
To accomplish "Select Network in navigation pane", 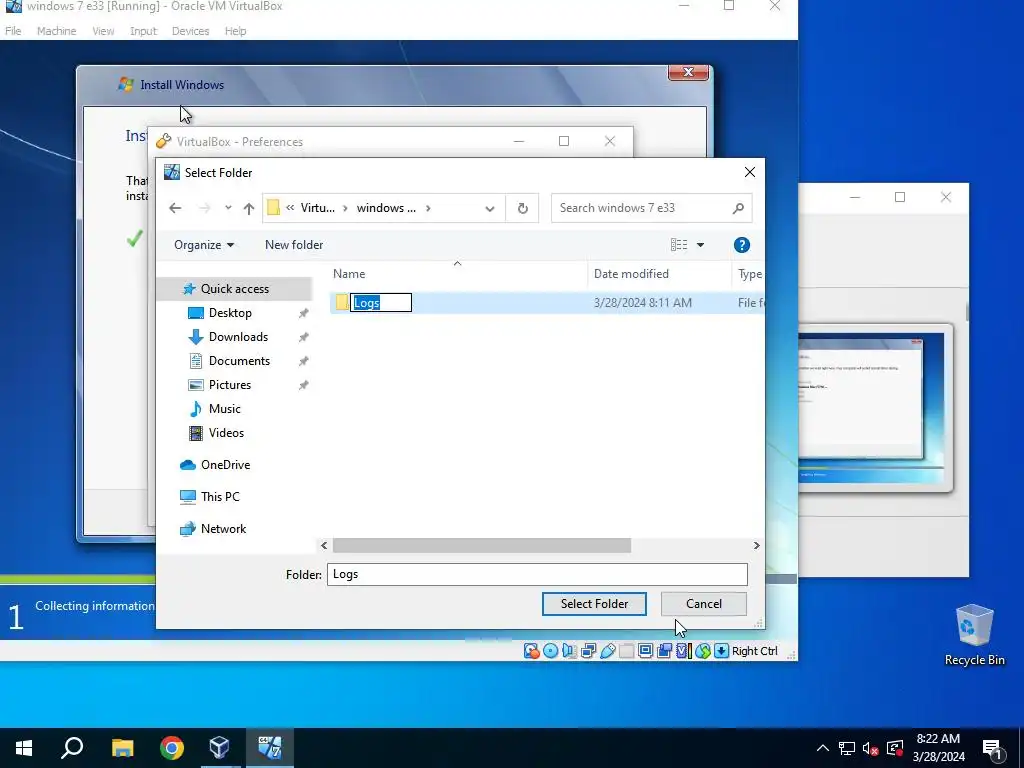I will click(x=223, y=529).
